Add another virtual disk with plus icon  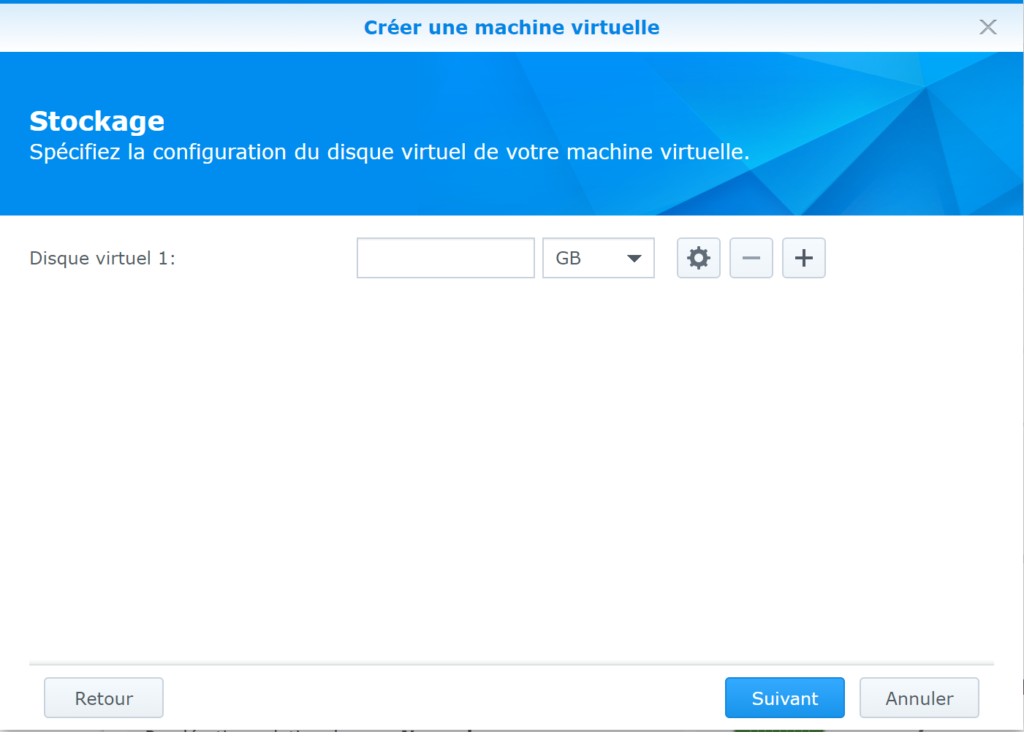(803, 258)
